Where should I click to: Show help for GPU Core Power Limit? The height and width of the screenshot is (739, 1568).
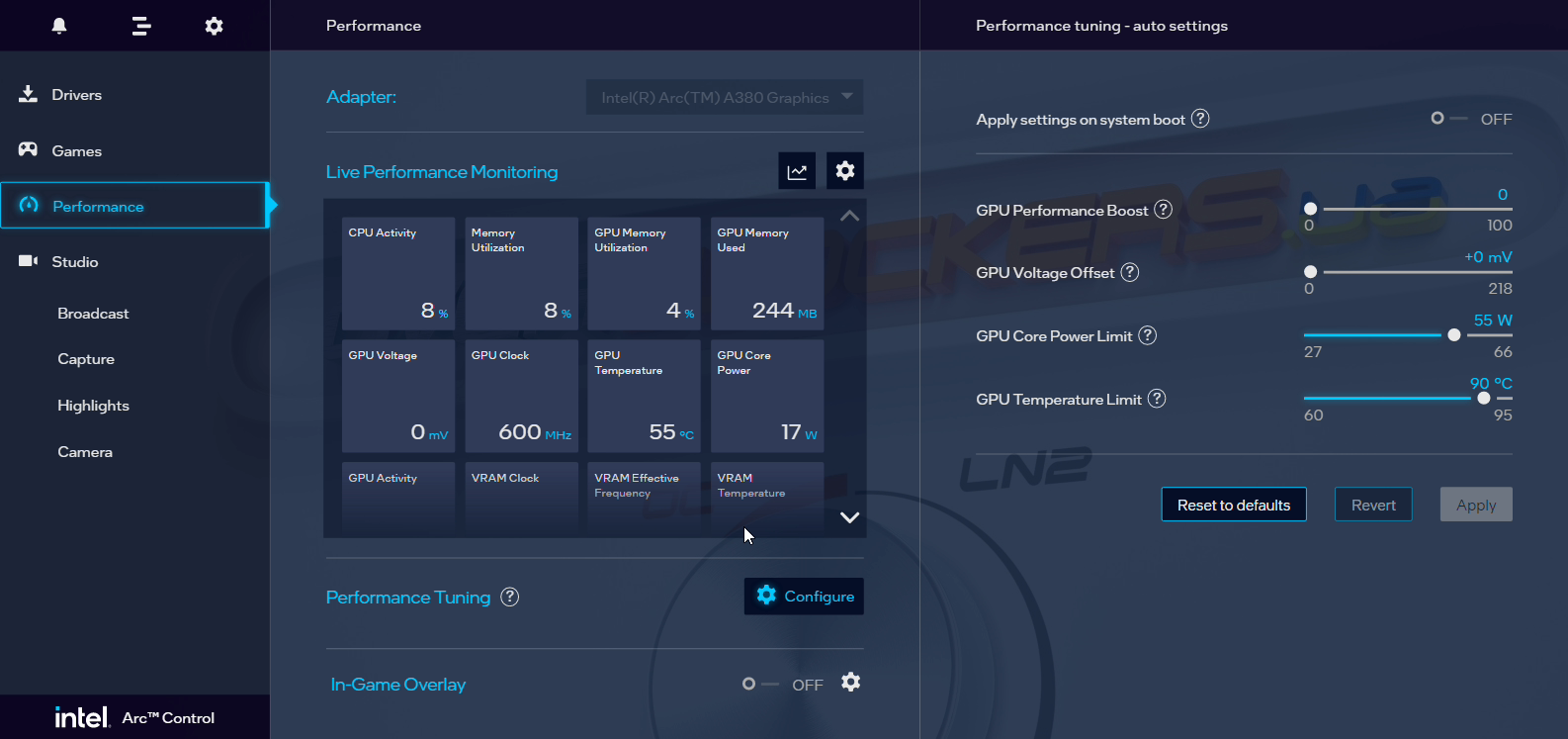[1148, 335]
